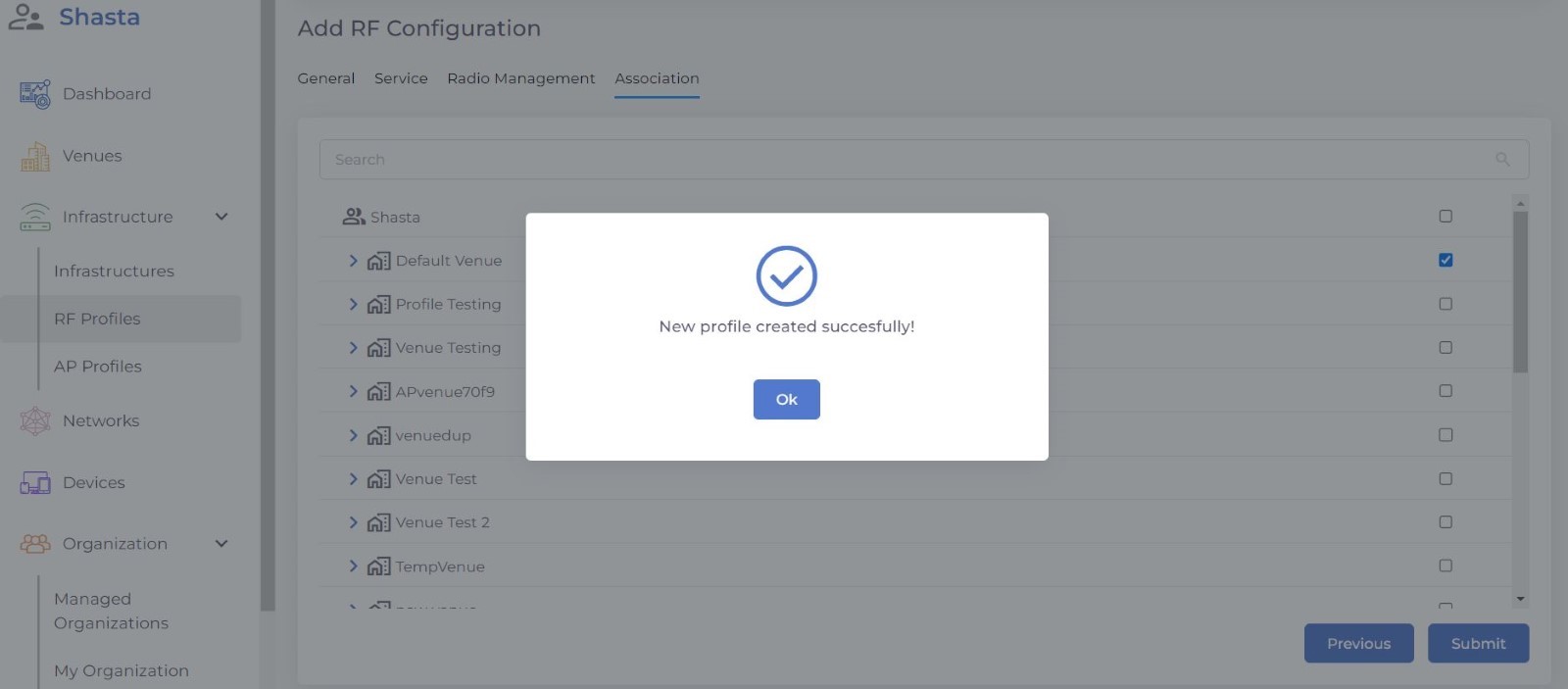This screenshot has height=689, width=1568.
Task: Click the Networks icon in sidebar
Action: 35,421
